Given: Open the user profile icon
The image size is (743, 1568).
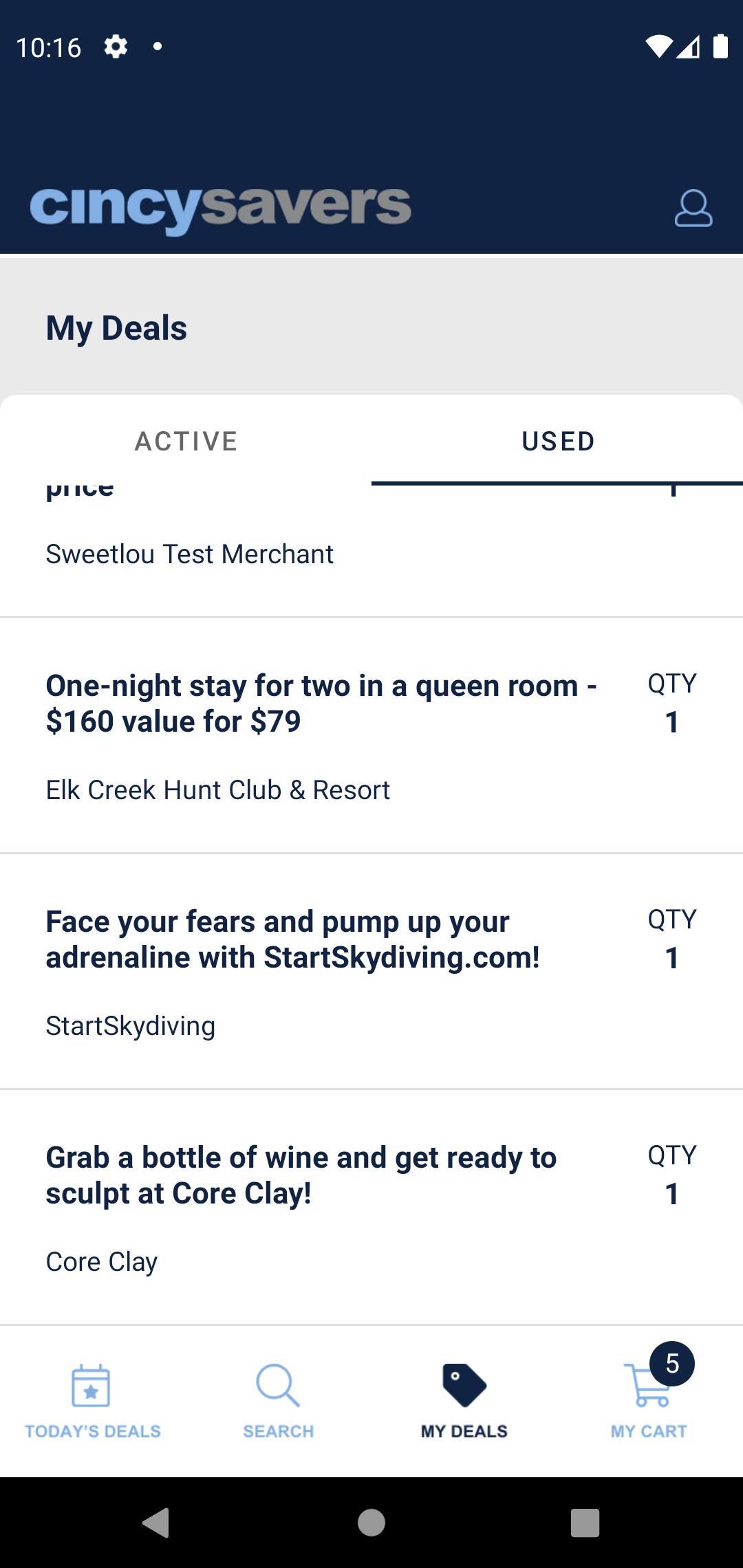Looking at the screenshot, I should (693, 208).
